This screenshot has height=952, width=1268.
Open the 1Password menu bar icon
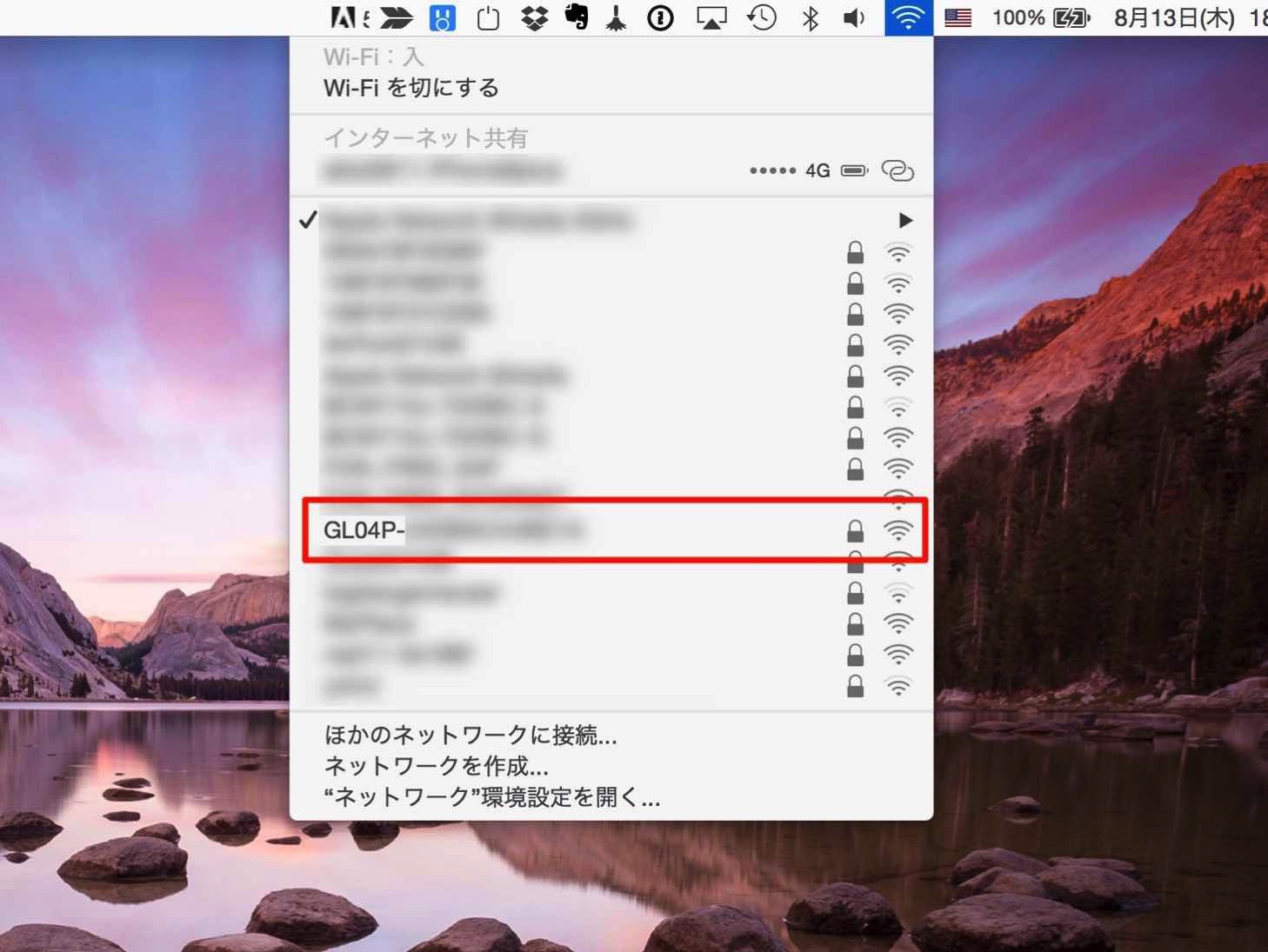point(660,17)
